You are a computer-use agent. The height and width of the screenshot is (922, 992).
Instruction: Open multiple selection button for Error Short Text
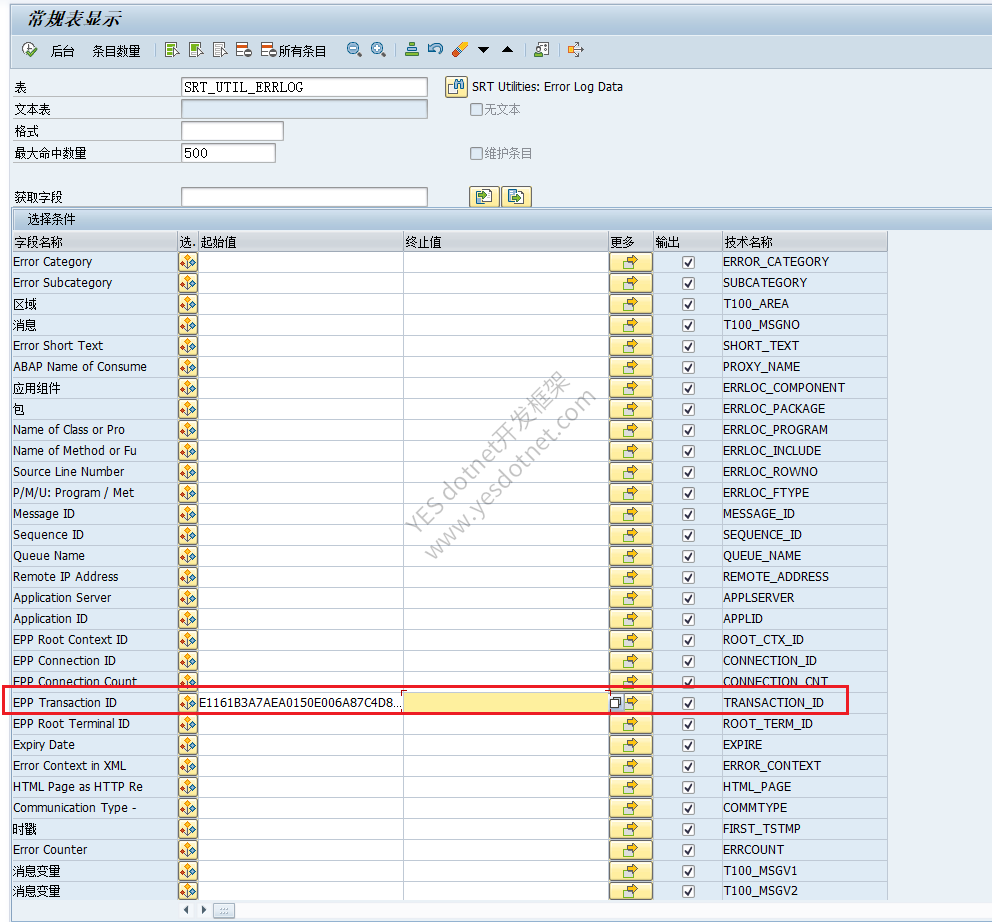pos(631,346)
